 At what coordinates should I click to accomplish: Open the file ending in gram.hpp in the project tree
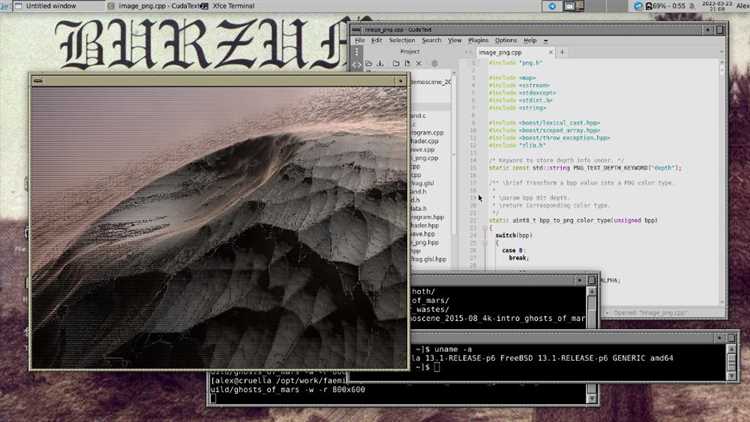coord(427,217)
